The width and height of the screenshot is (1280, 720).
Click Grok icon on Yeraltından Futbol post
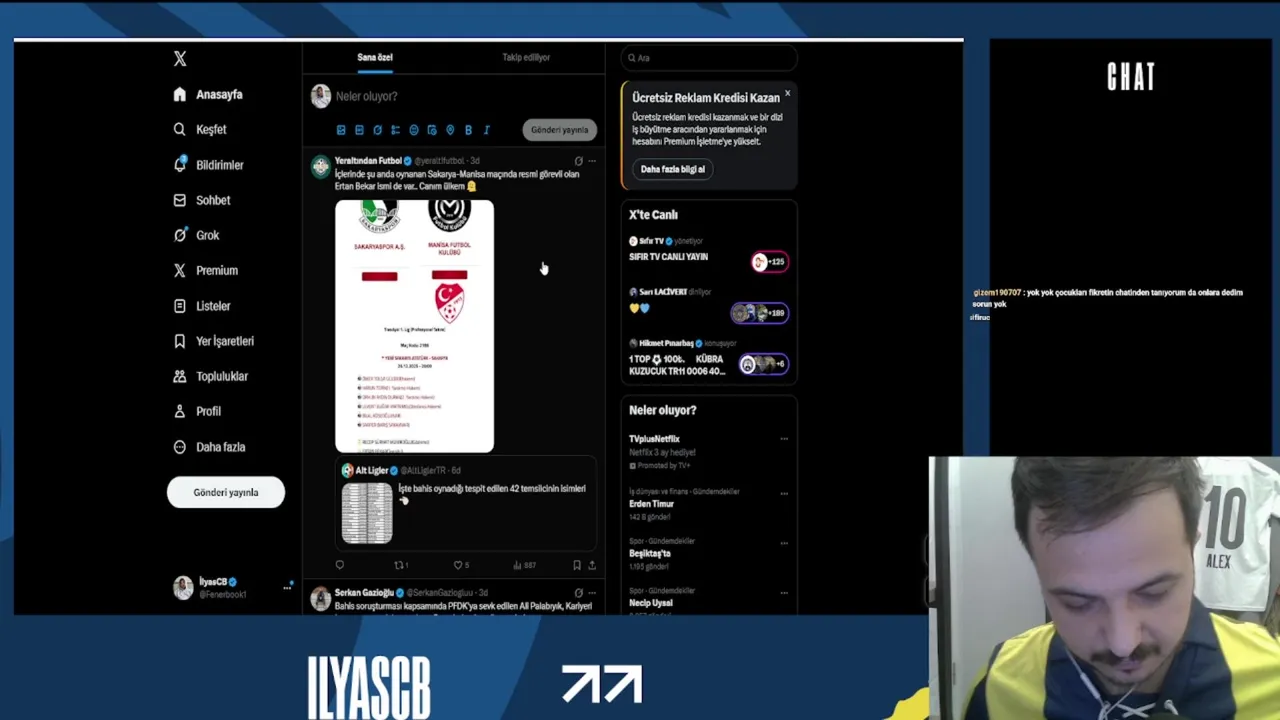coord(578,160)
